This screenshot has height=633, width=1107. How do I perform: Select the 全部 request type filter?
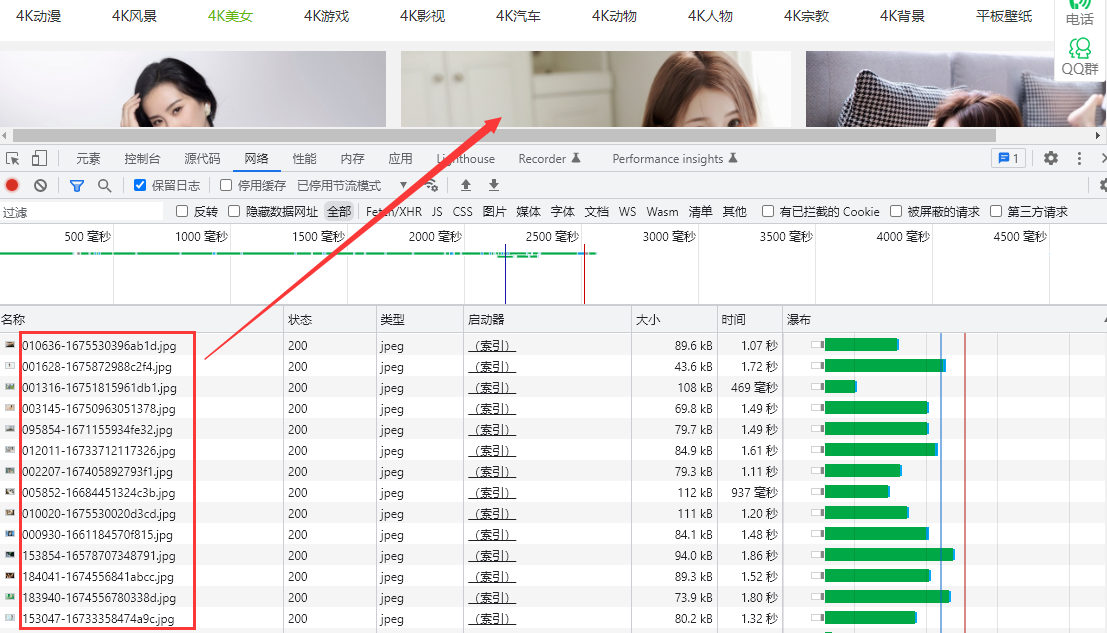tap(339, 212)
